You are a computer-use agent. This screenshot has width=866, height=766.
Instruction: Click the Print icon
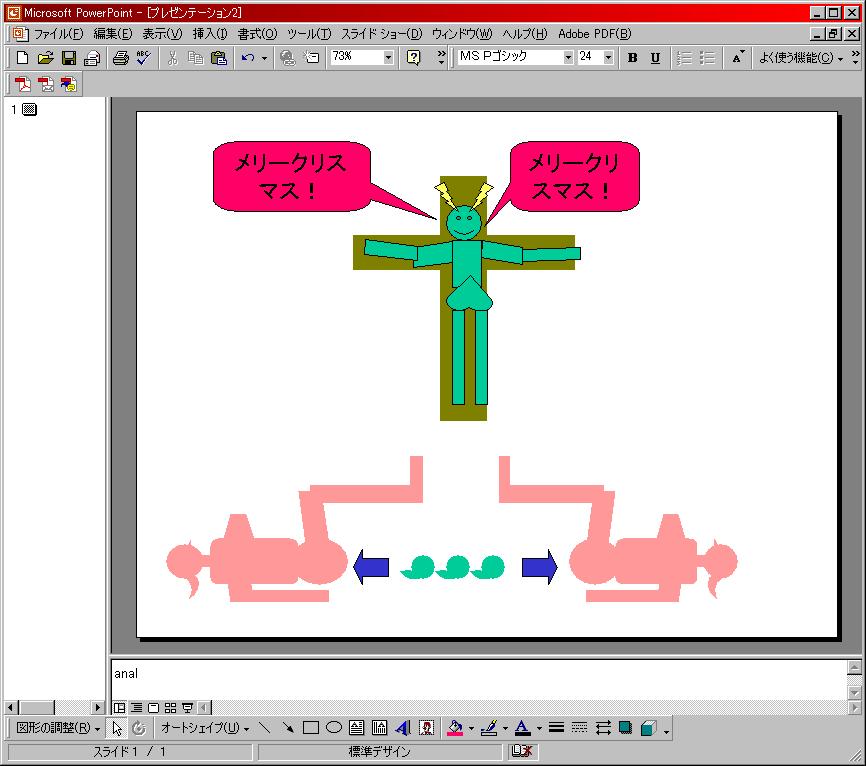(121, 58)
